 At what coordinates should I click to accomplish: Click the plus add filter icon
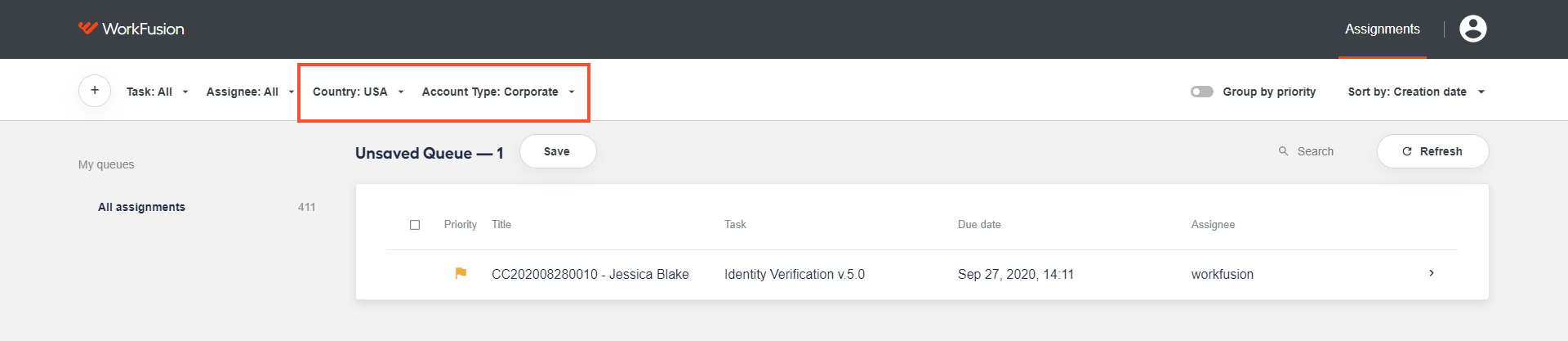95,91
